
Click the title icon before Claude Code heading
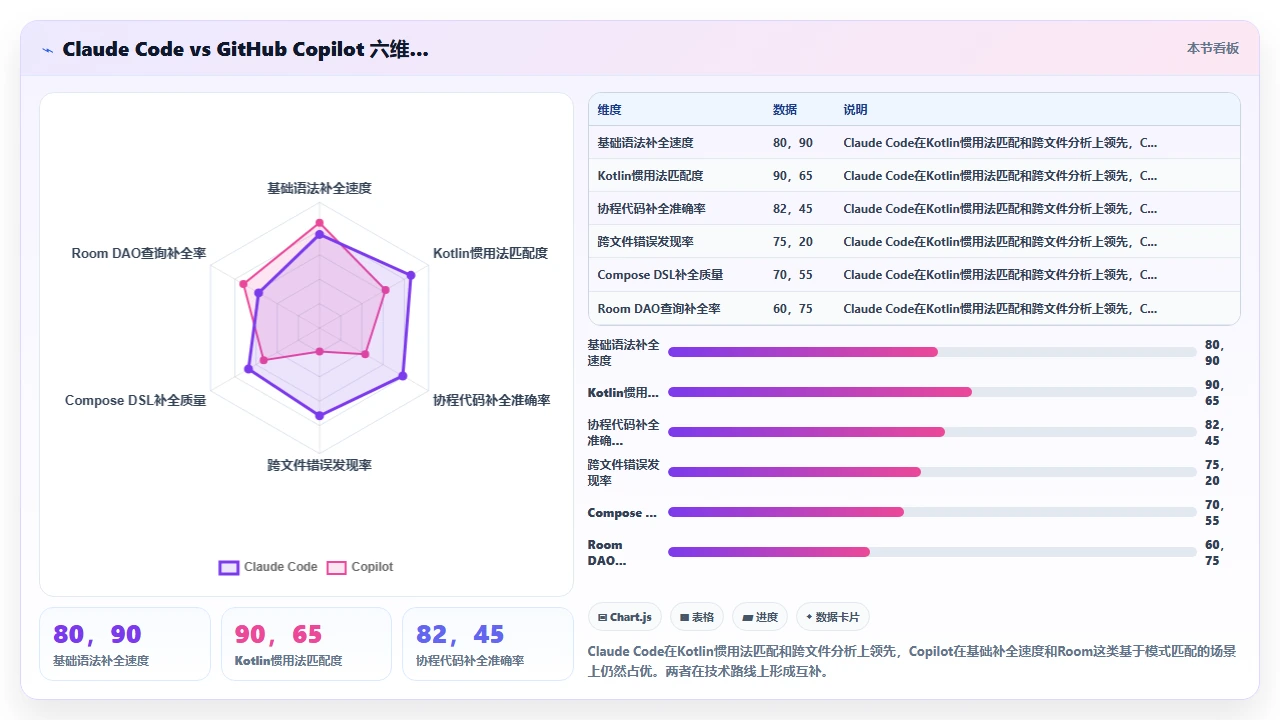coord(47,50)
